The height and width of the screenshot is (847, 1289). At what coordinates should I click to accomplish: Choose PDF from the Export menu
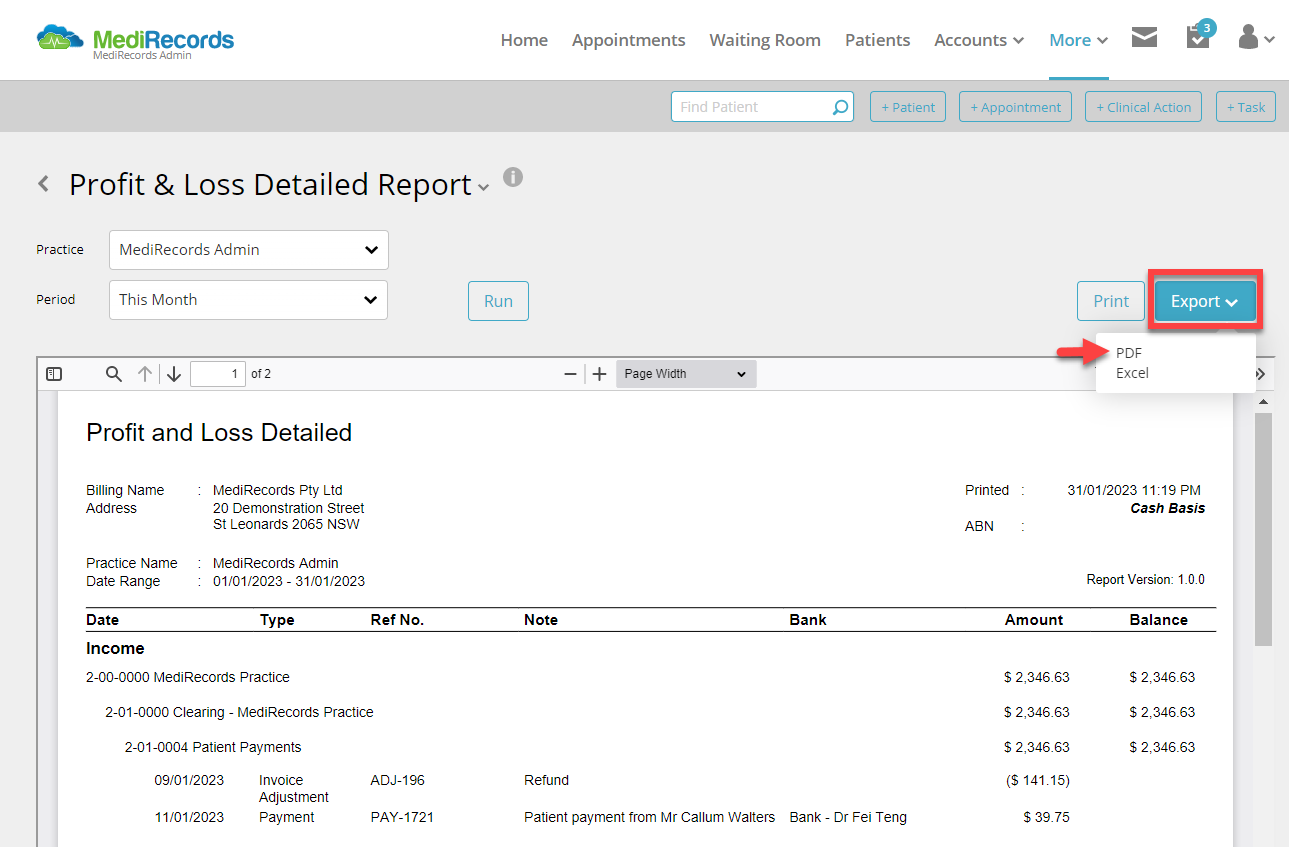(1129, 353)
